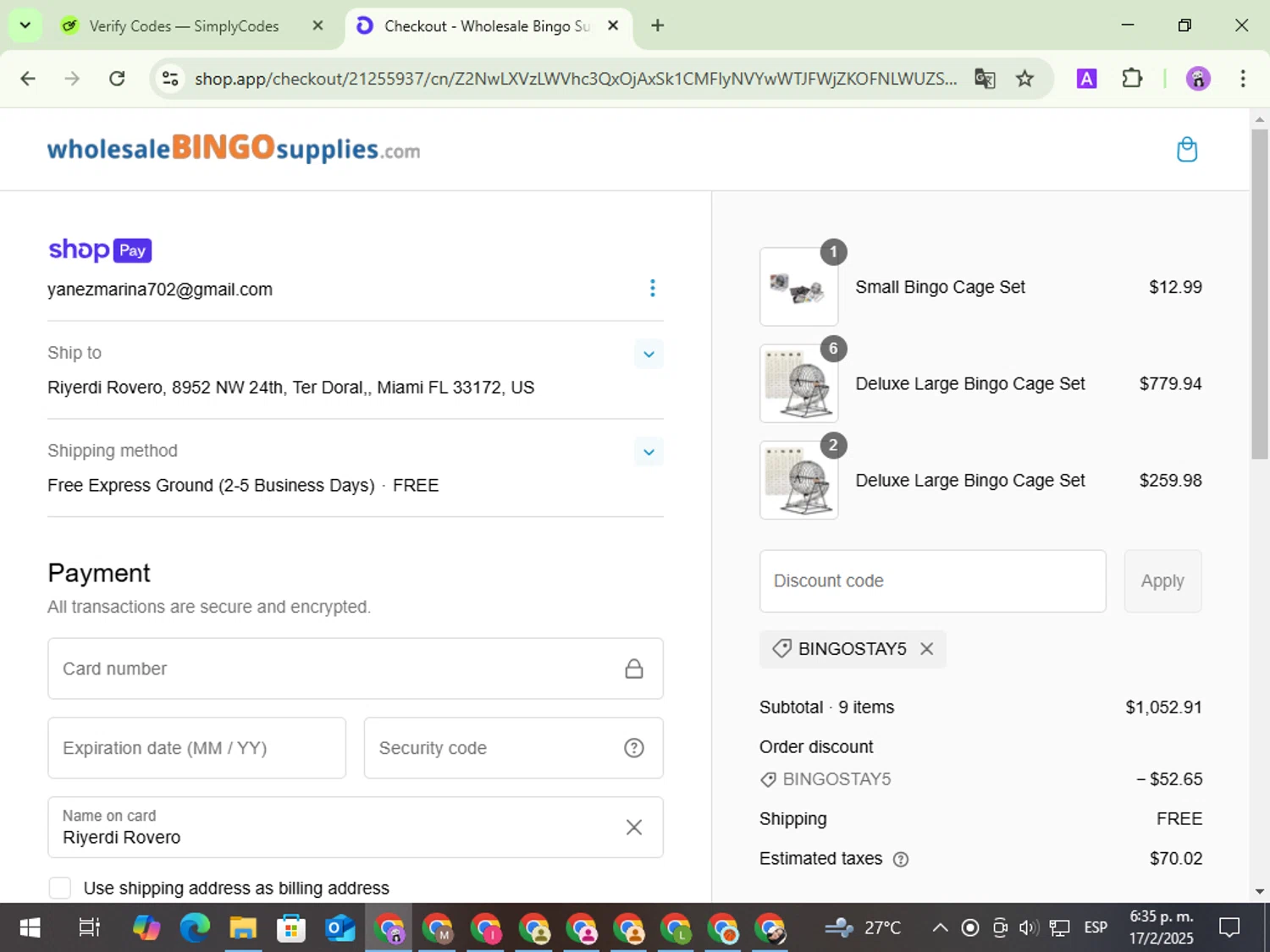Click the Discount code input field
1270x952 pixels.
tap(933, 581)
